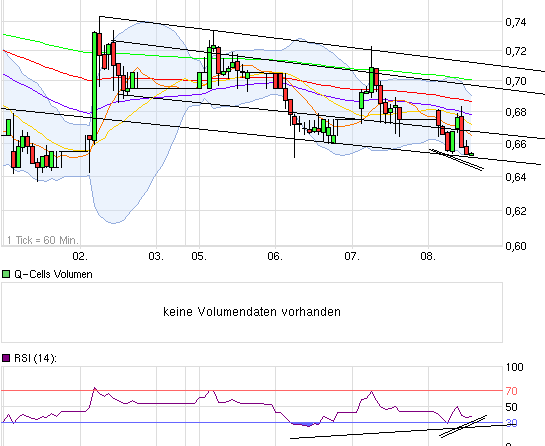Click the 0,64 price axis label
Viewport: 545px width, 446px height.
pos(516,177)
